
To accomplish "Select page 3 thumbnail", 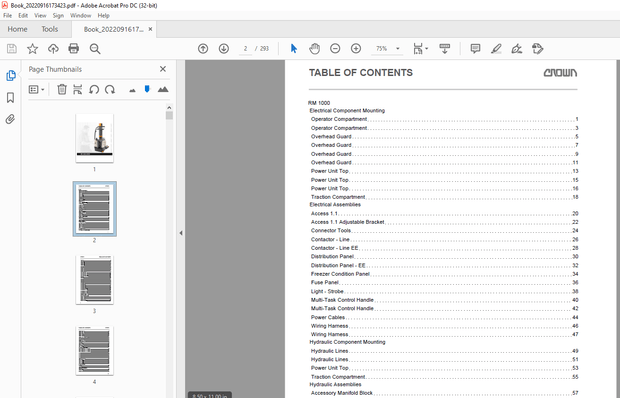I will click(95, 279).
